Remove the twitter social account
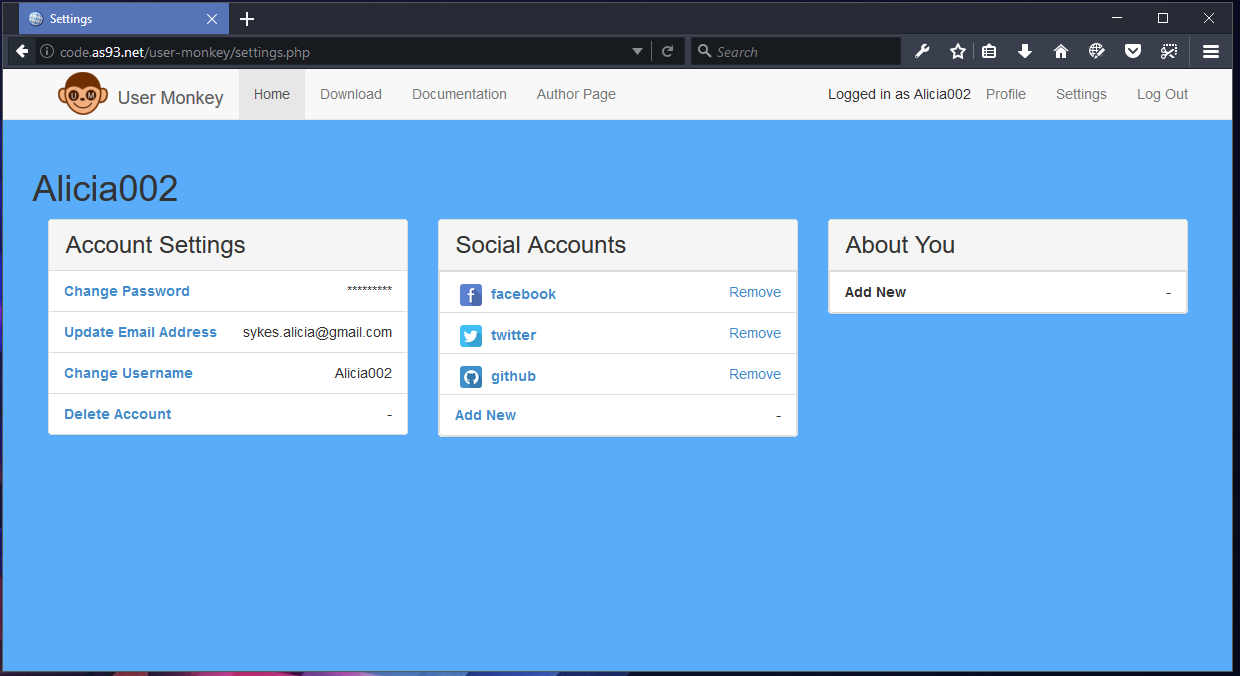 tap(755, 333)
